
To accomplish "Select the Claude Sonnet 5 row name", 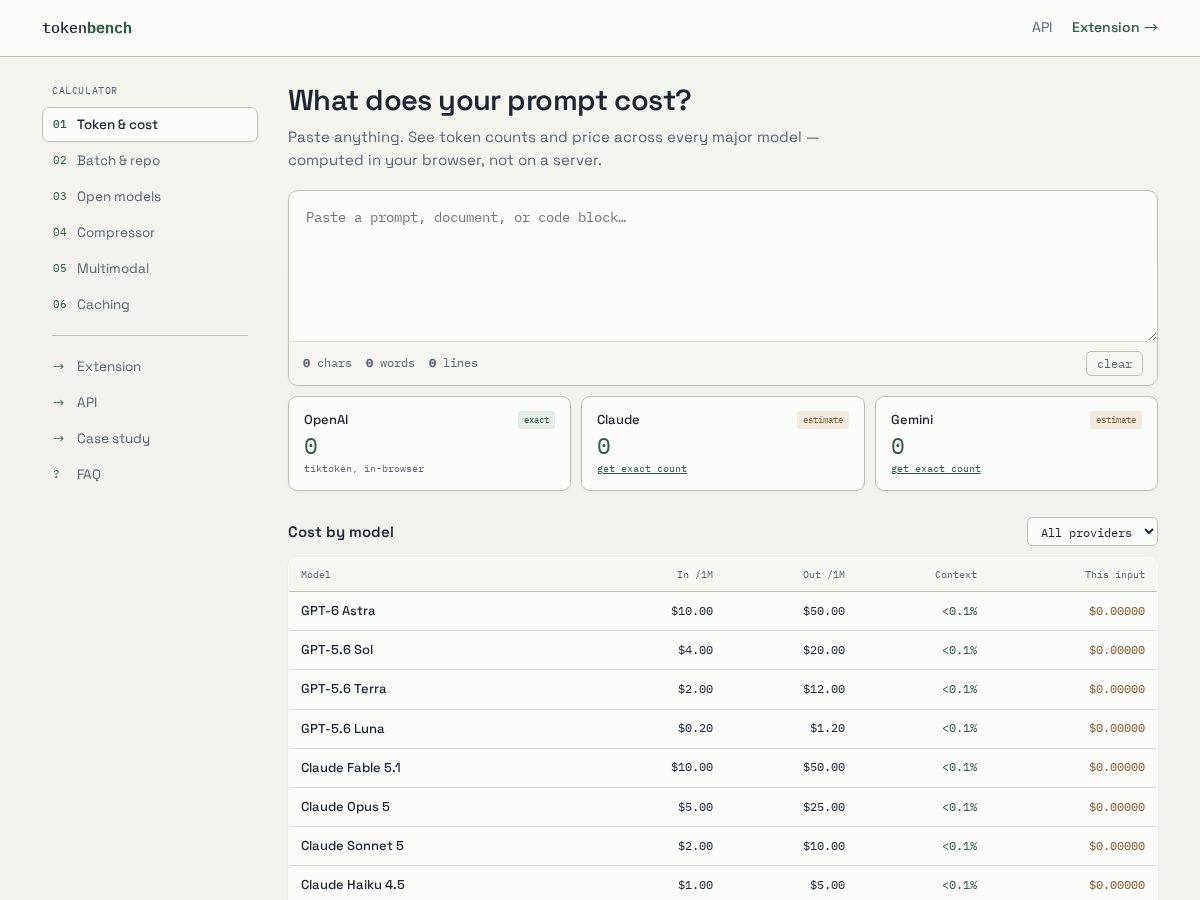I will [x=352, y=846].
